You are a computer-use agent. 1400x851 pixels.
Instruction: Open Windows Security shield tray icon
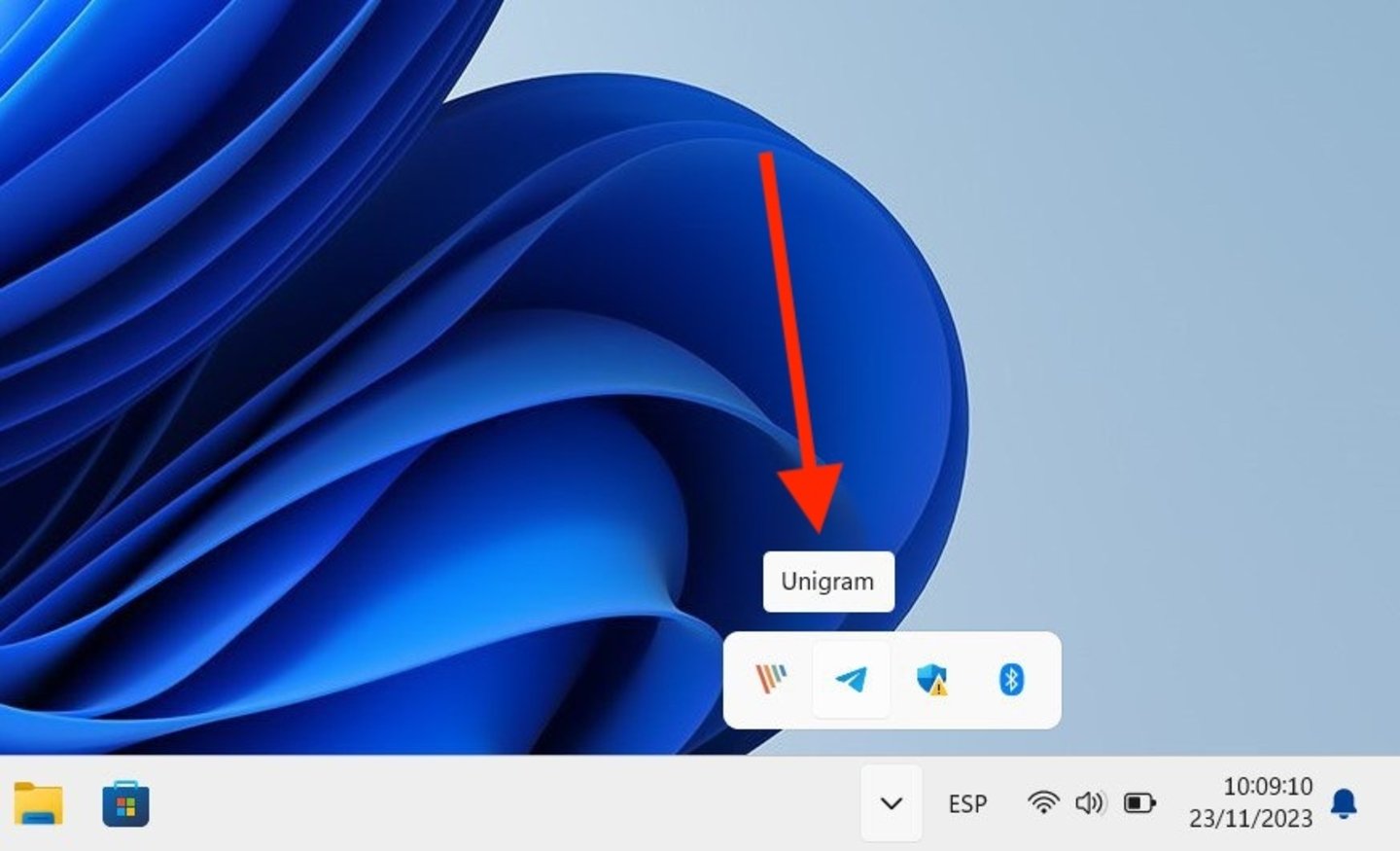(x=932, y=679)
